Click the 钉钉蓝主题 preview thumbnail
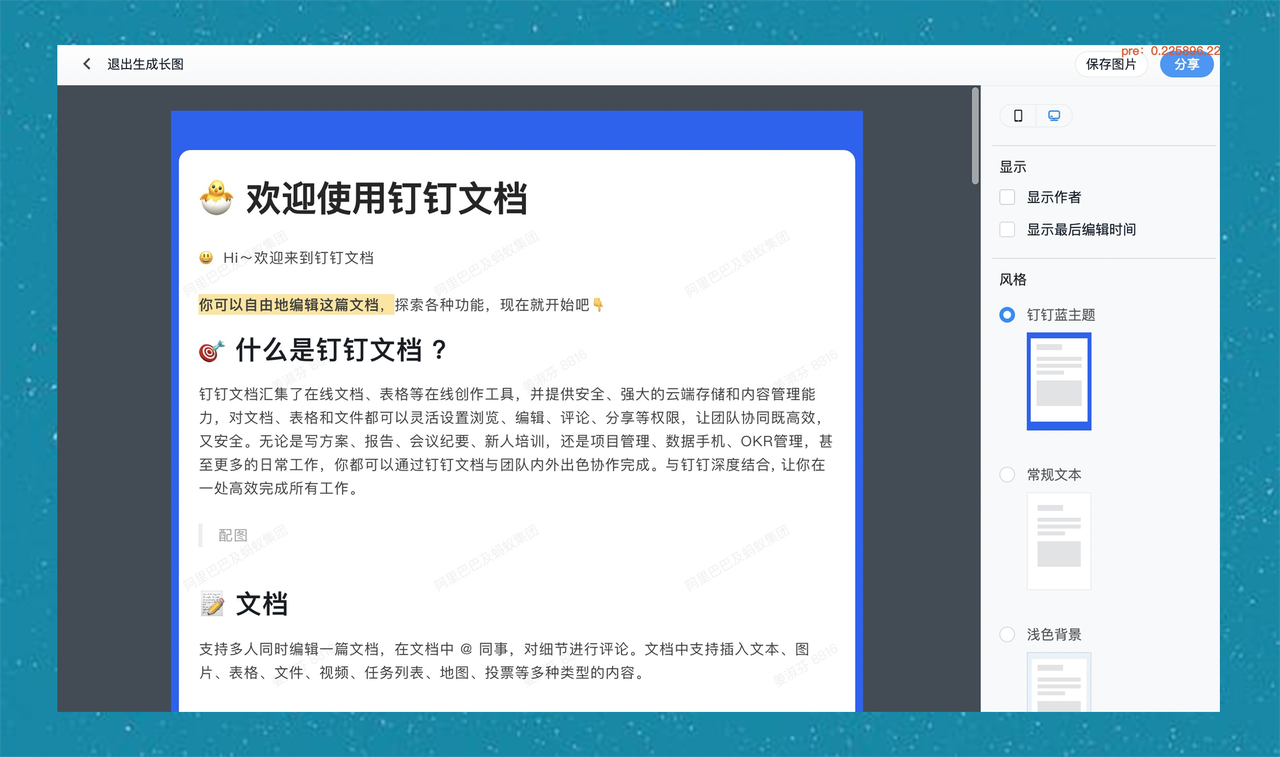The width and height of the screenshot is (1280, 757). 1059,381
